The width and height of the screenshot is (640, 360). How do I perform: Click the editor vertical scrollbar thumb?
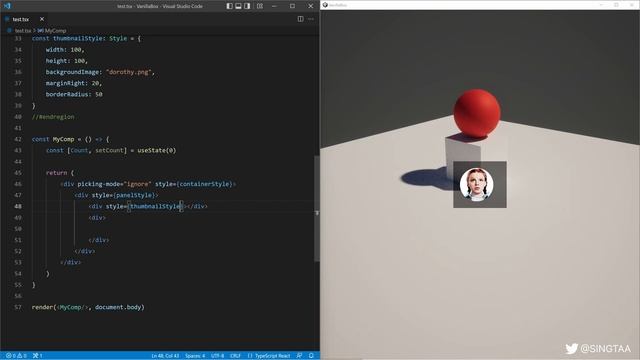click(317, 208)
